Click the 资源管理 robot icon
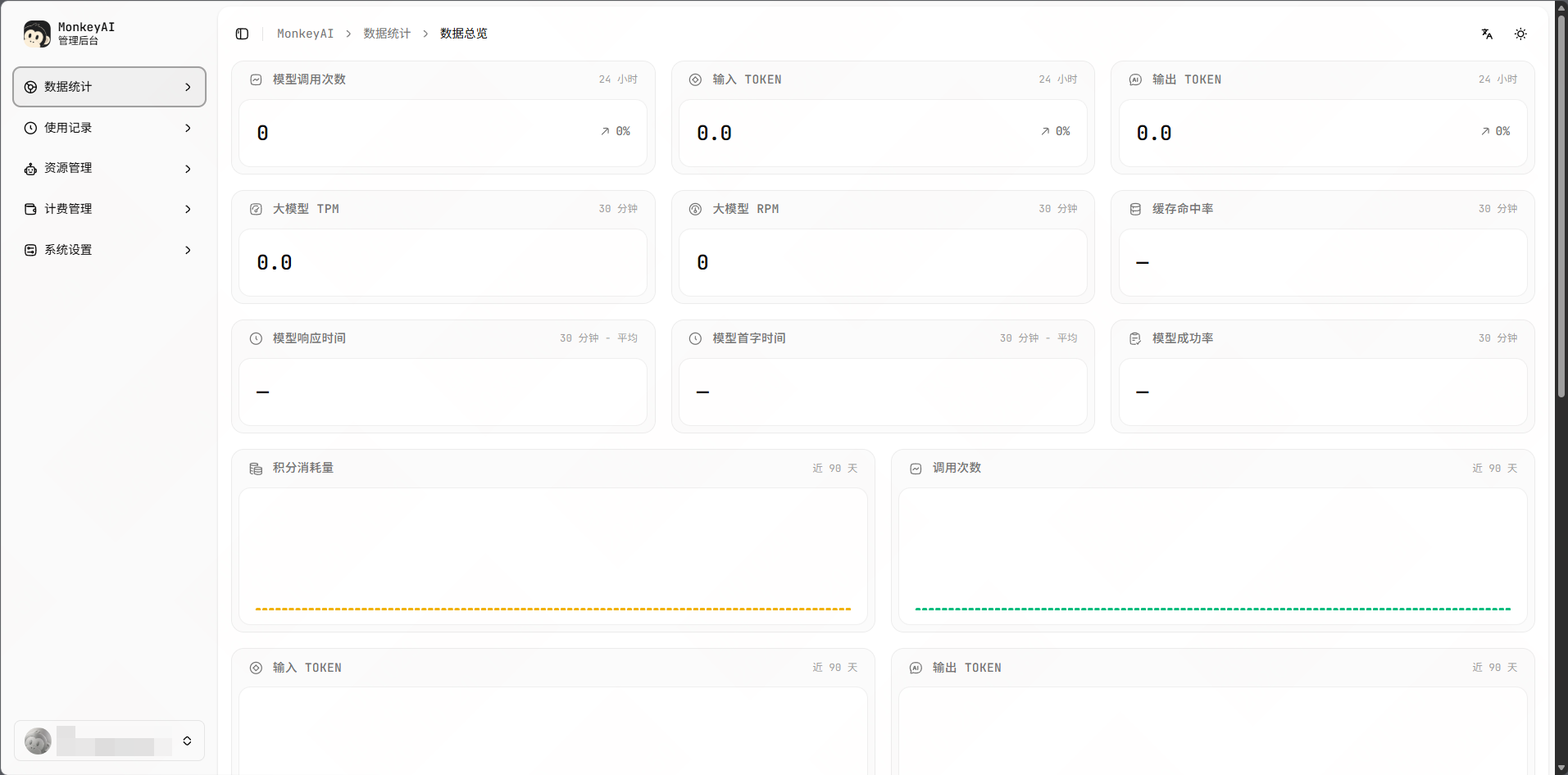 pos(30,169)
